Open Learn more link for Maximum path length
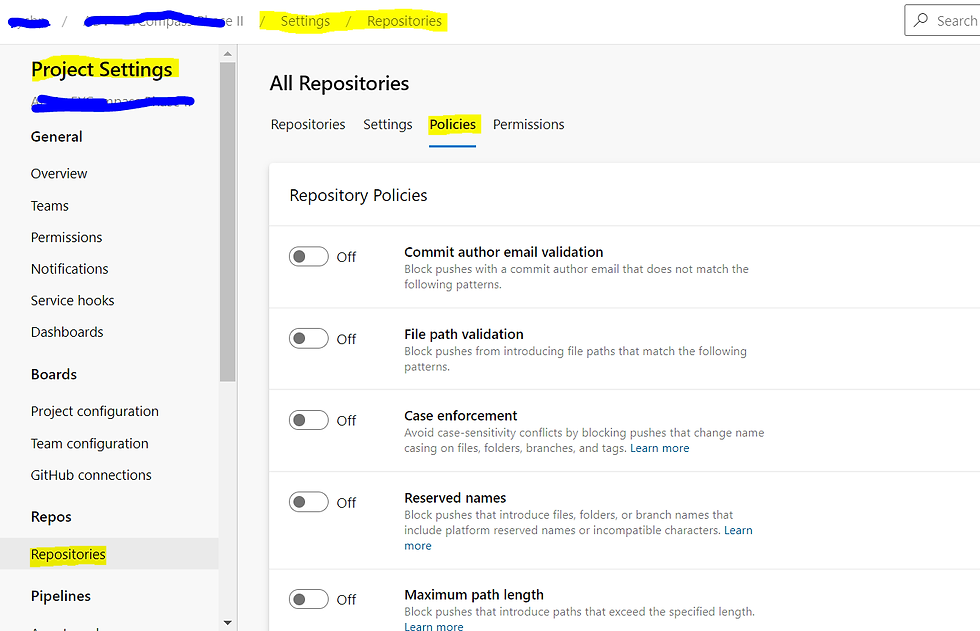The image size is (980, 631). [434, 625]
